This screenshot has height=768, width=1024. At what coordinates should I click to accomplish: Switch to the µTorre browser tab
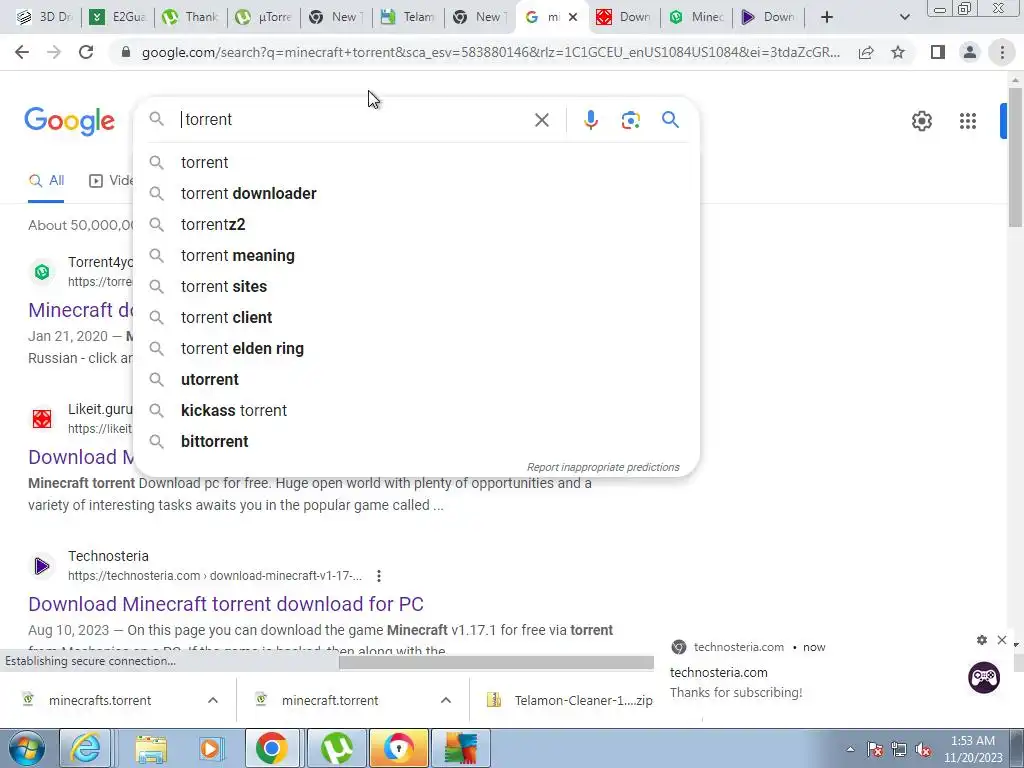coord(263,17)
